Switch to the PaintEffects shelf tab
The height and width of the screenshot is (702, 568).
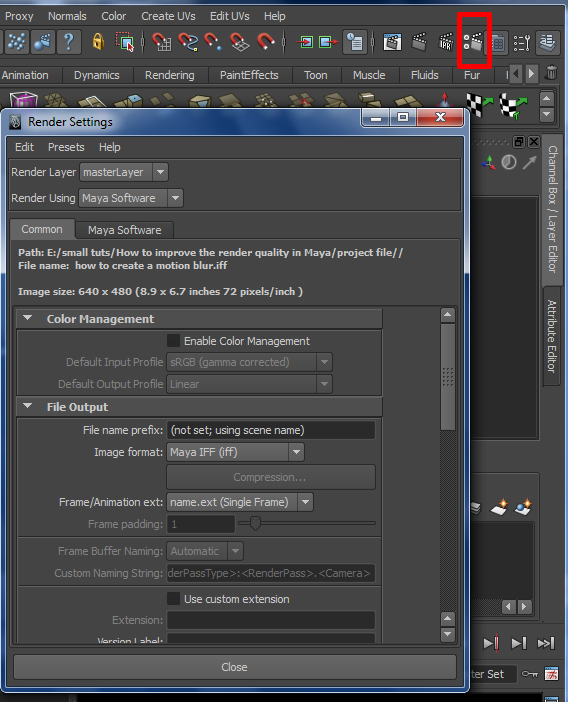249,75
